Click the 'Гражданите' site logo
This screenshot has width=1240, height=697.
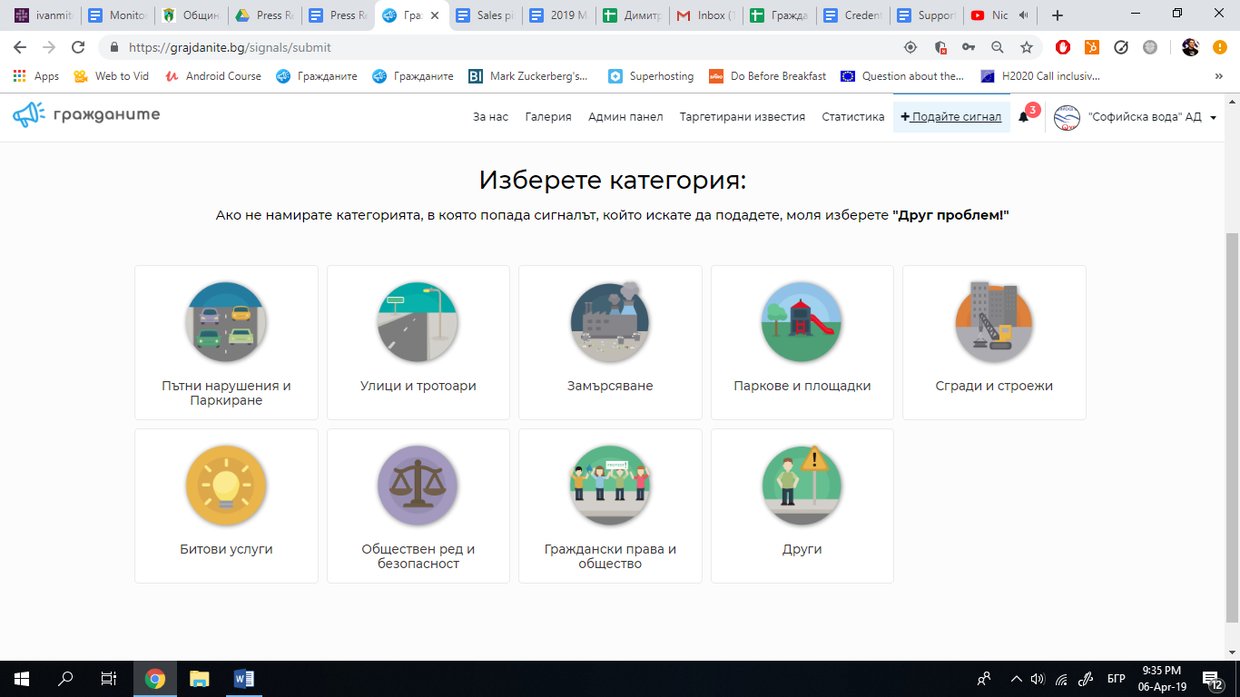click(x=87, y=115)
